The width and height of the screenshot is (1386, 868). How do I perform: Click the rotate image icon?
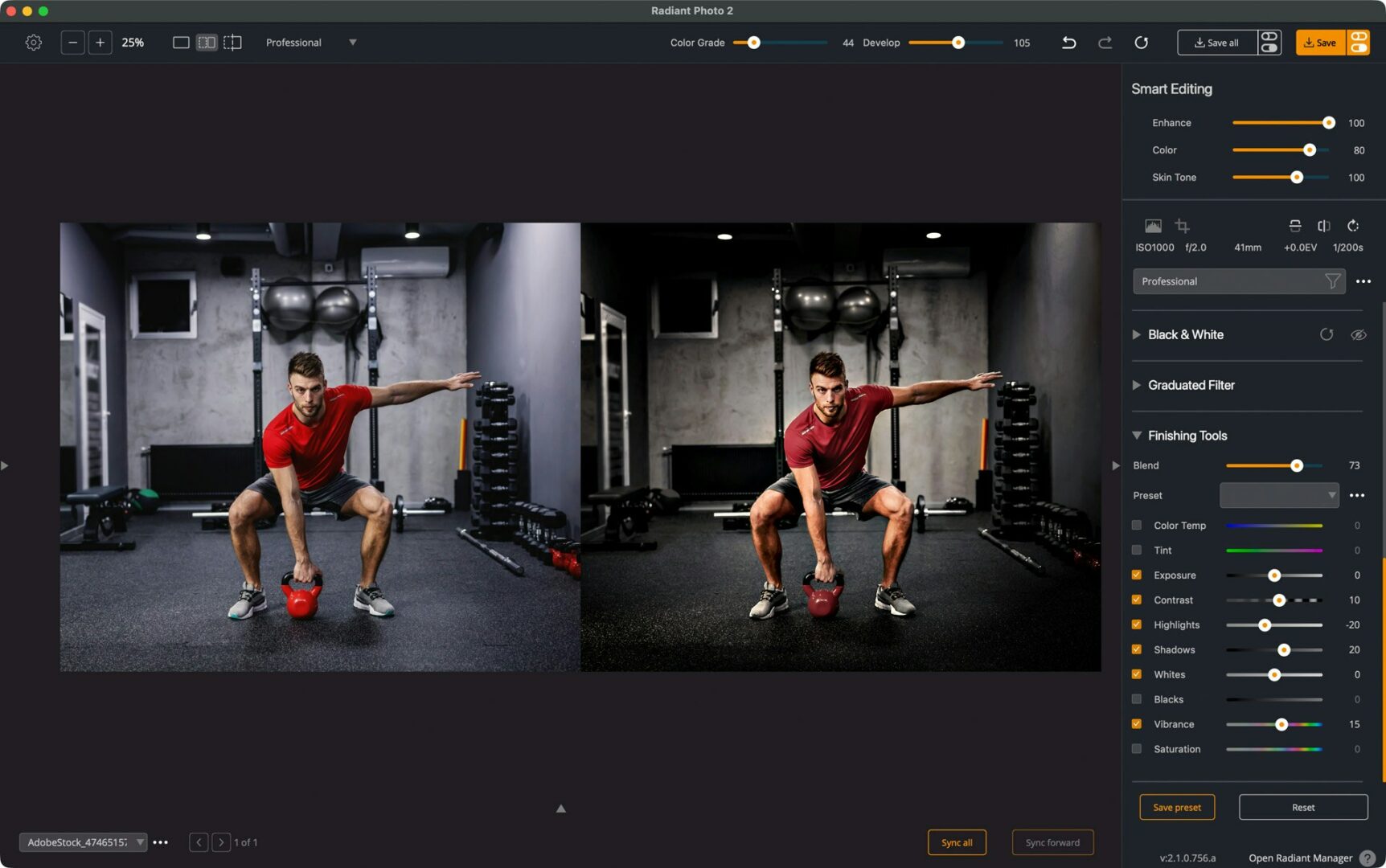(x=1353, y=226)
